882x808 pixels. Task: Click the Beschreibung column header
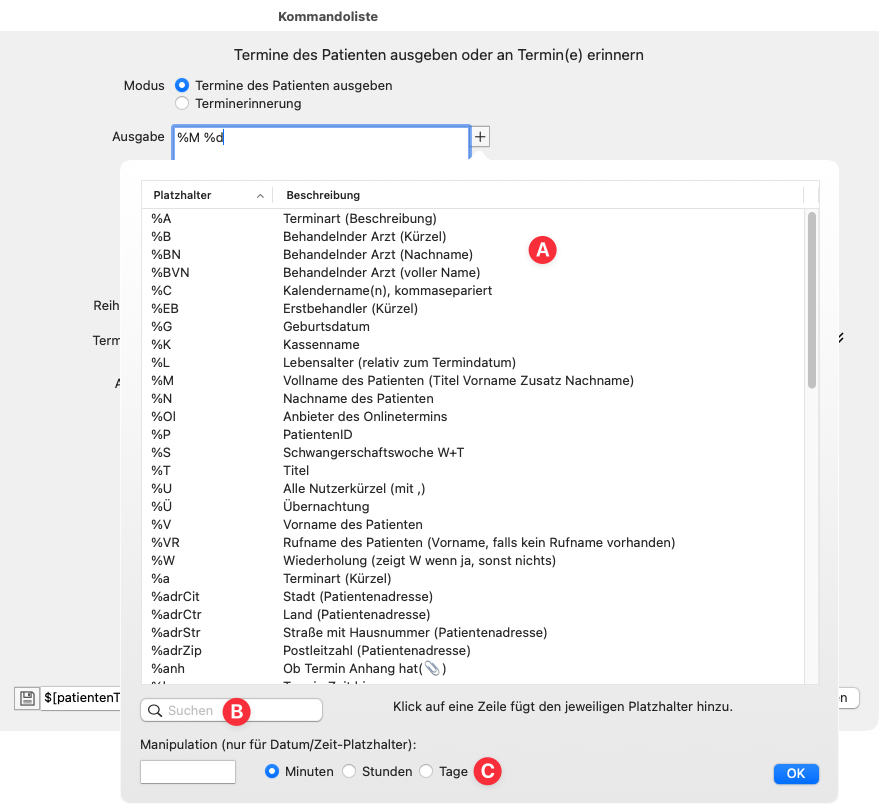[538, 195]
